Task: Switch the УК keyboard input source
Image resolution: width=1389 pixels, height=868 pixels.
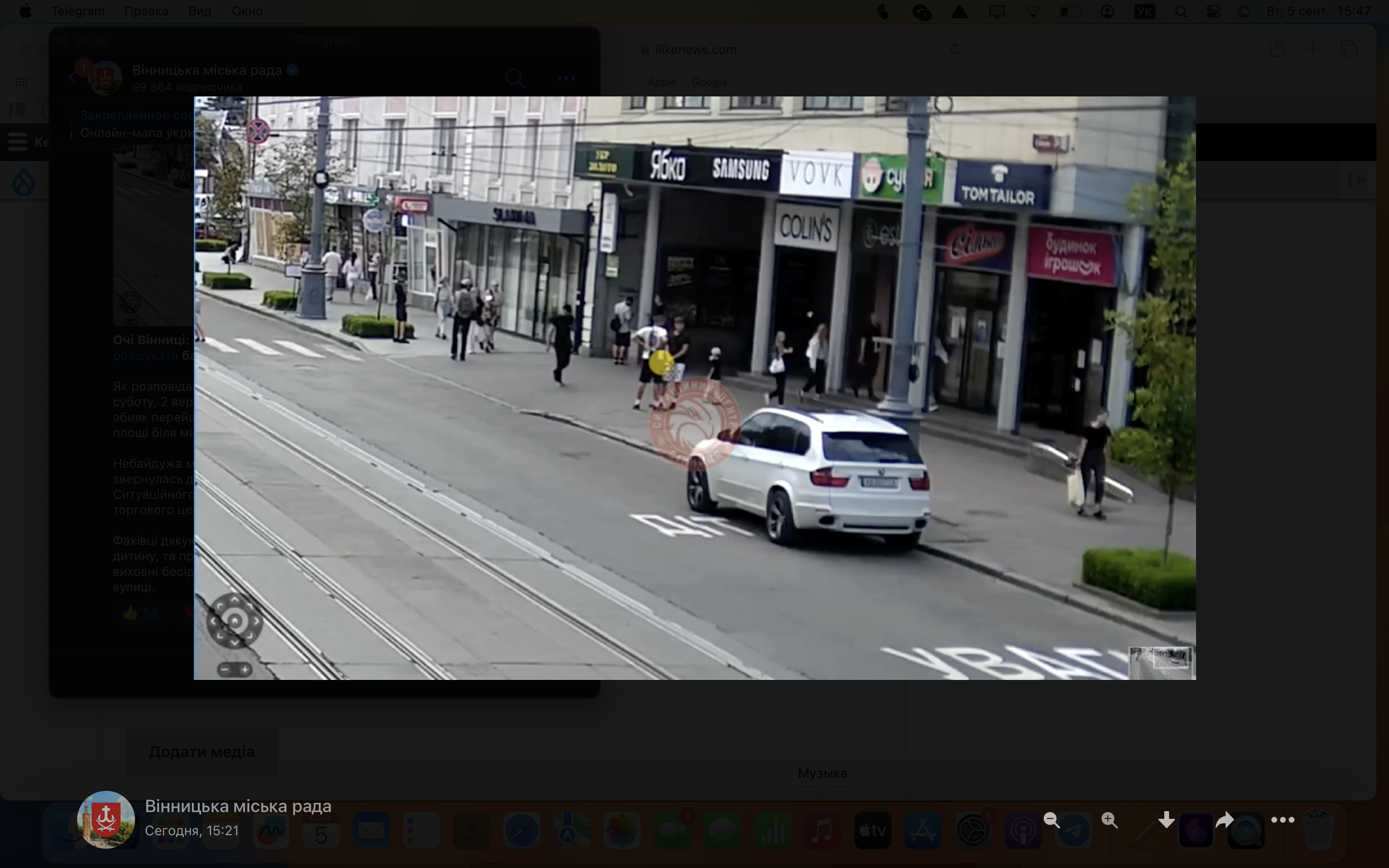Action: coord(1144,11)
